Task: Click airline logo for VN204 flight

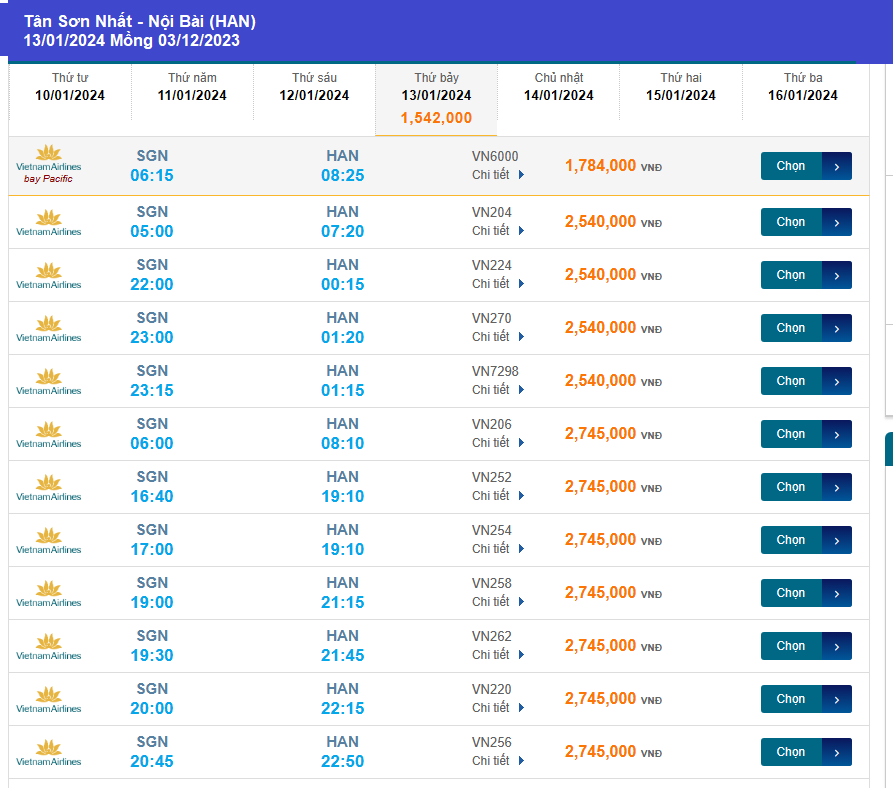Action: click(x=48, y=222)
